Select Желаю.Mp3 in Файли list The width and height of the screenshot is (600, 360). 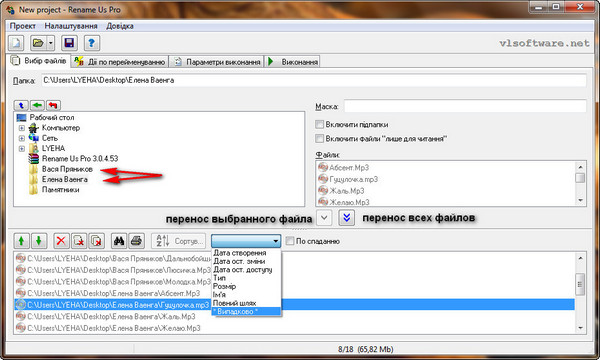coord(349,202)
